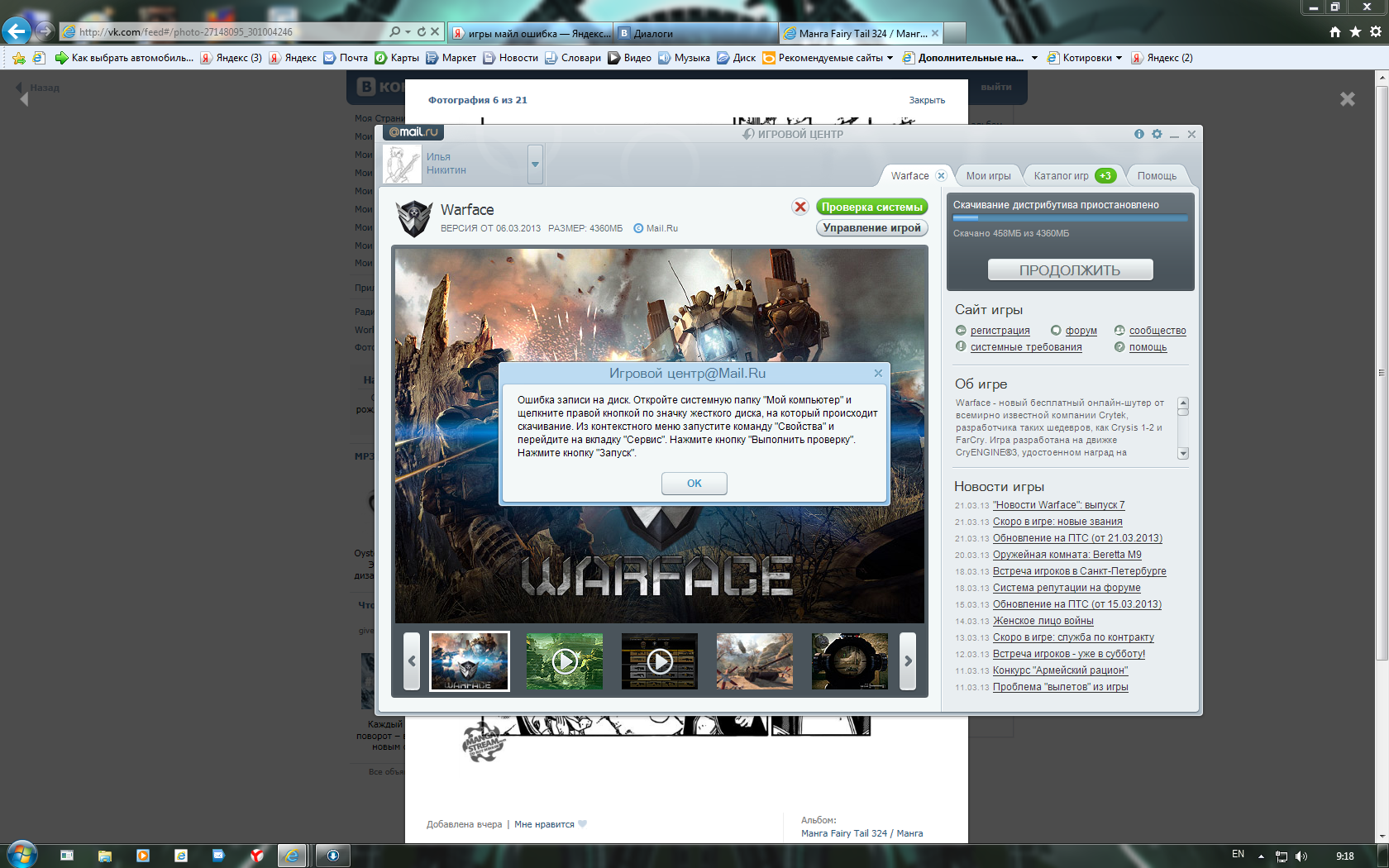The image size is (1389, 868).
Task: Open Yandex browser taskbar icon
Action: (x=256, y=856)
